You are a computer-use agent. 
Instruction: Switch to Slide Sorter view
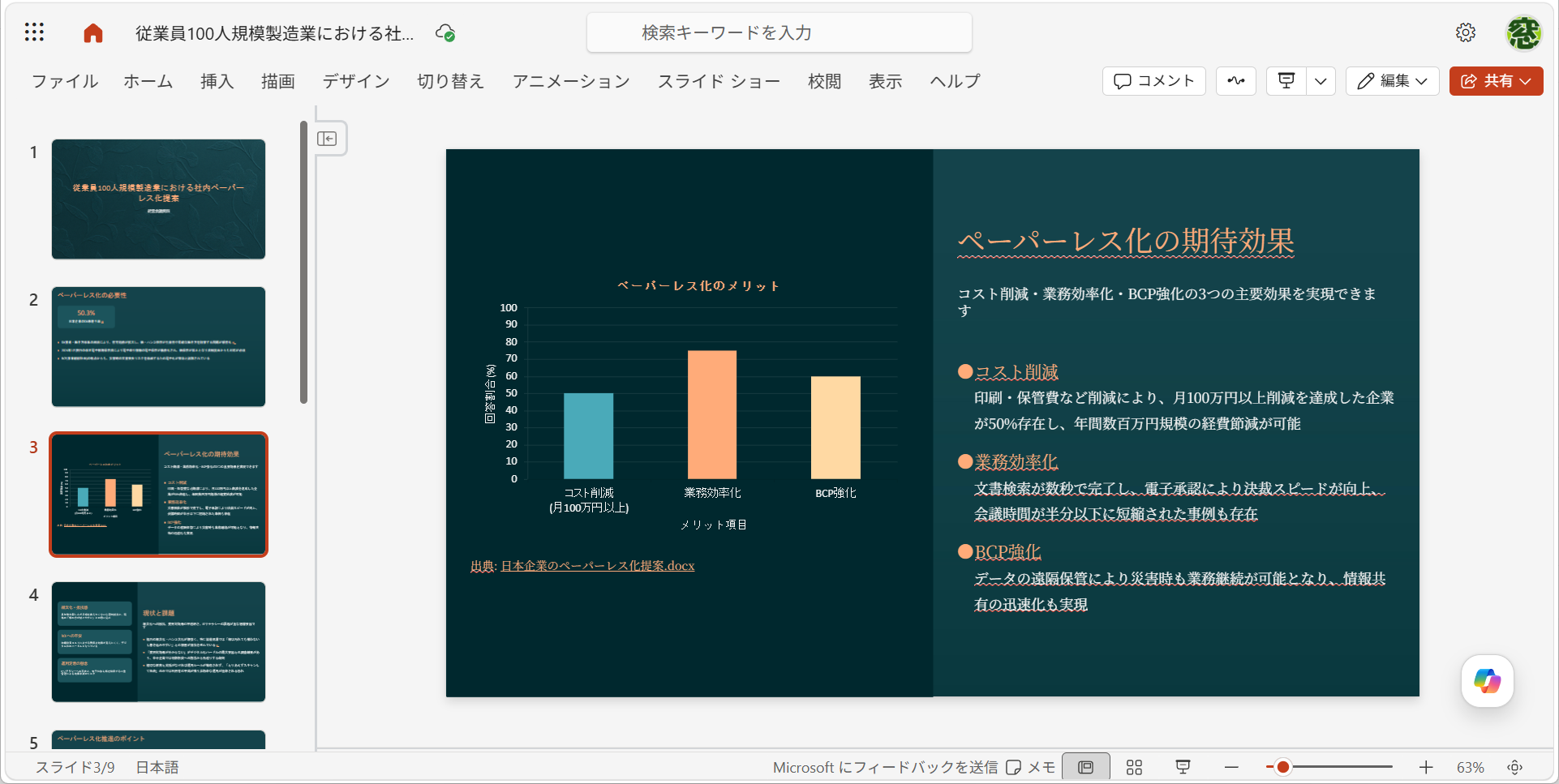click(x=1134, y=767)
